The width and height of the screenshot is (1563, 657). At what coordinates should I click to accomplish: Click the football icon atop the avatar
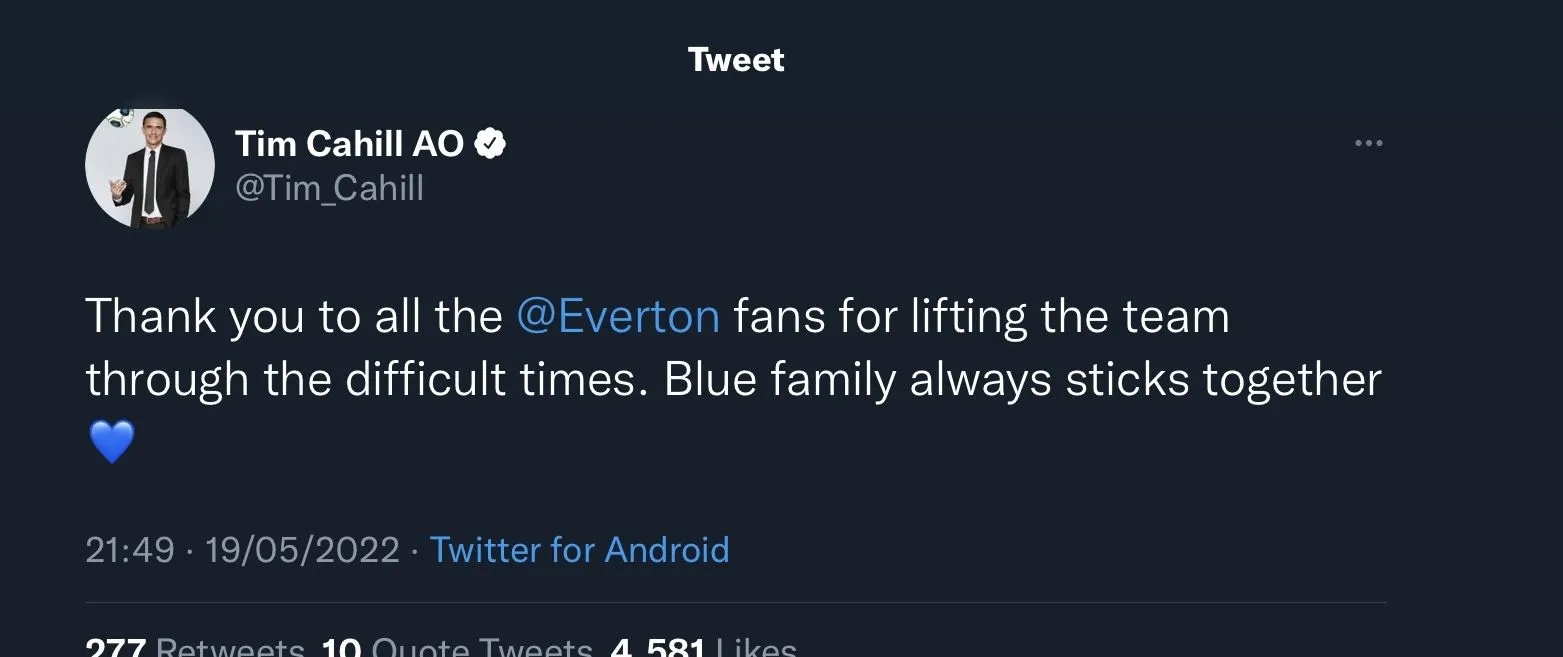(x=120, y=117)
